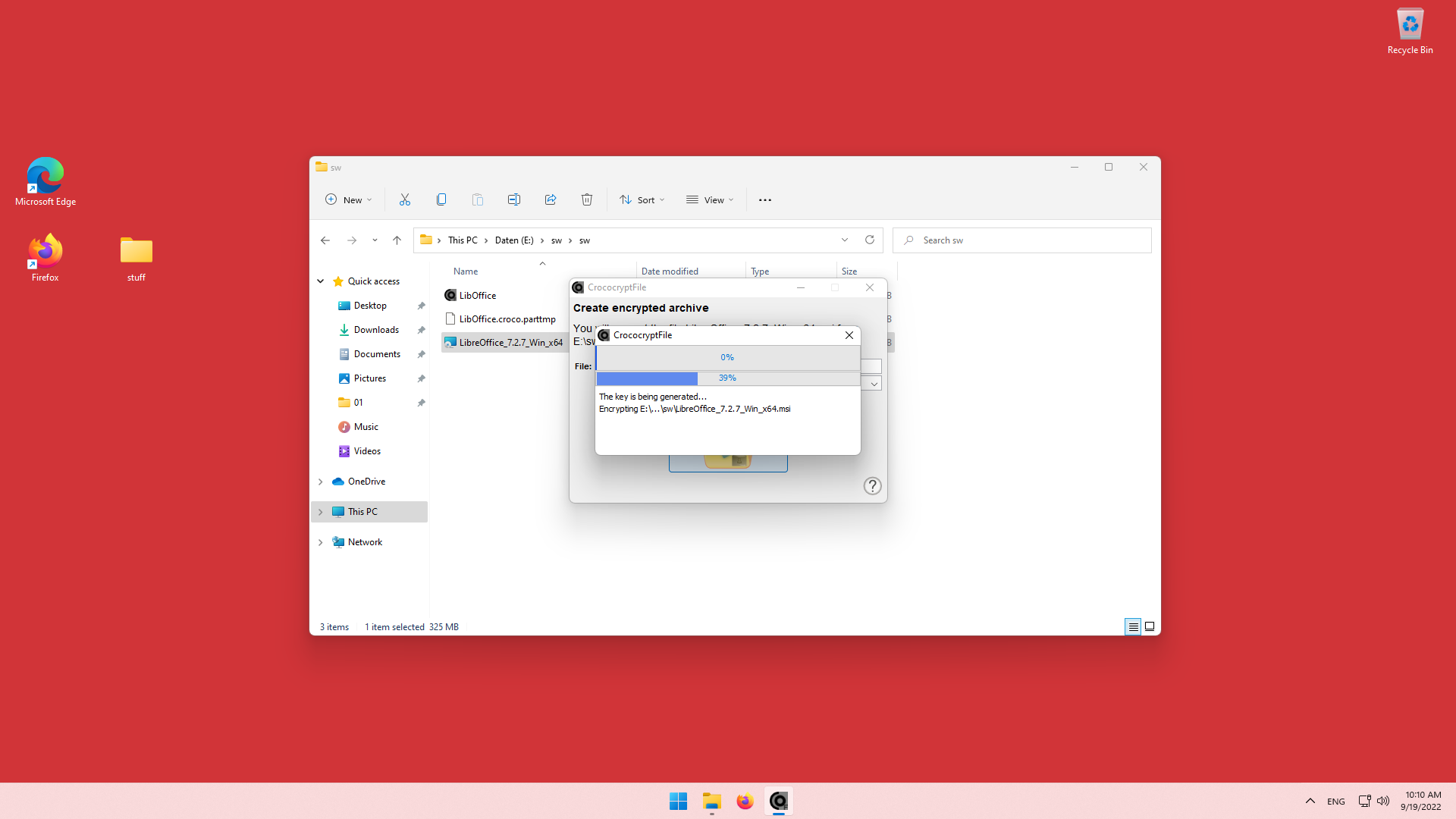Click the ENG language indicator
Viewport: 1456px width, 819px height.
tap(1336, 802)
